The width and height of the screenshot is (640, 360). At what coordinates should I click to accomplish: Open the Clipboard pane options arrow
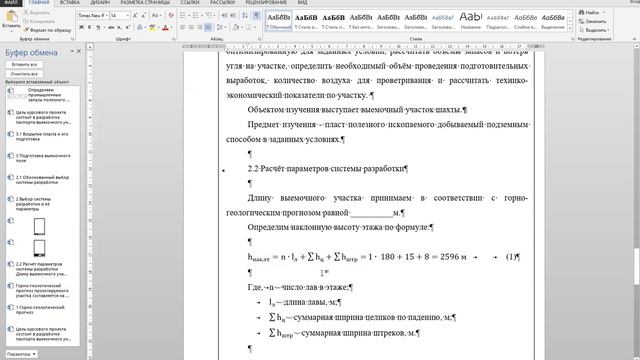tap(72, 52)
